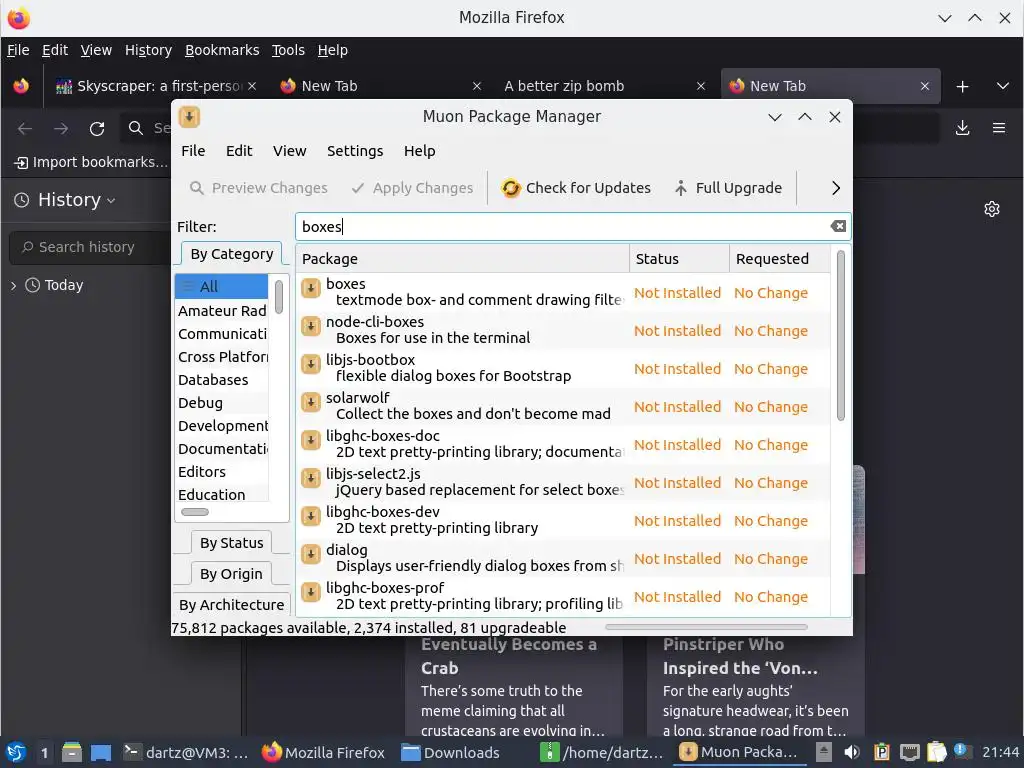Show more Muon toolbar items chevron
The image size is (1024, 768).
tap(836, 188)
